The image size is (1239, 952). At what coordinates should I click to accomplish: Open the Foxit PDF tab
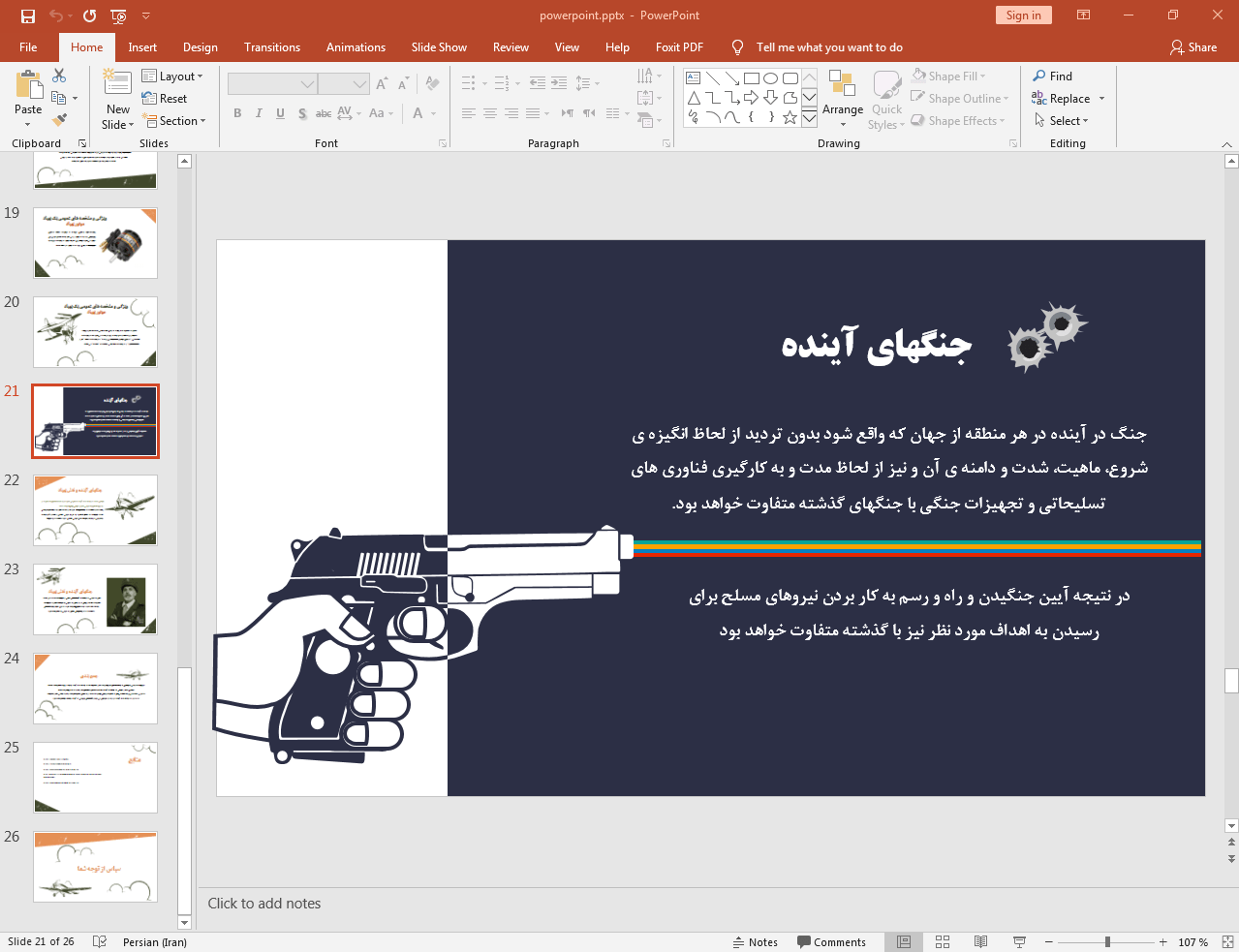[679, 46]
